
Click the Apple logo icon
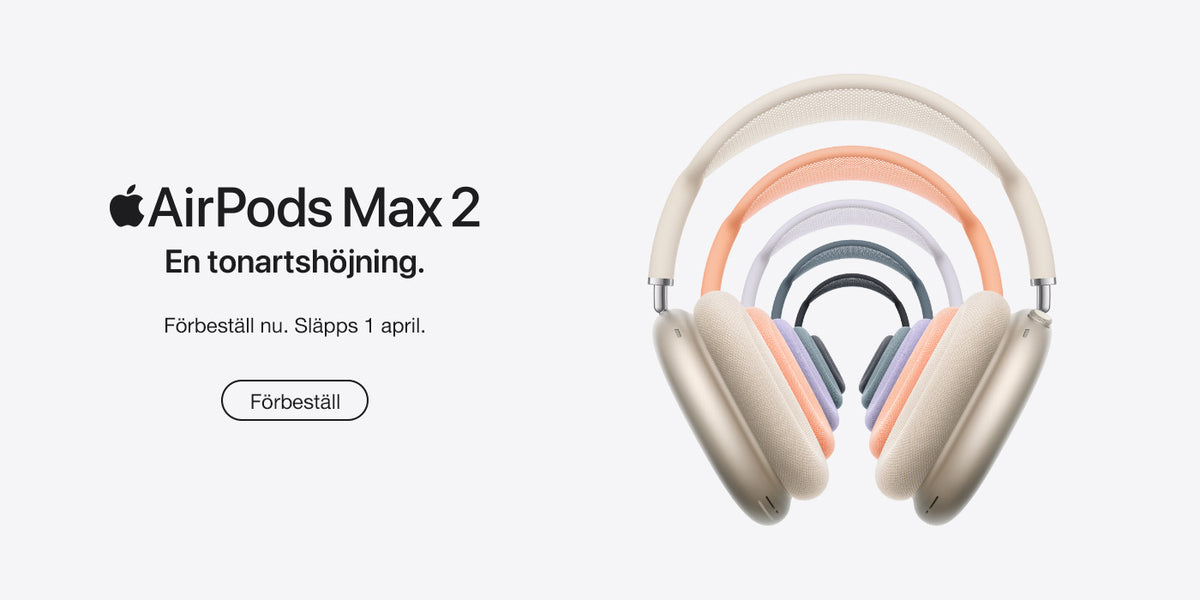(127, 206)
